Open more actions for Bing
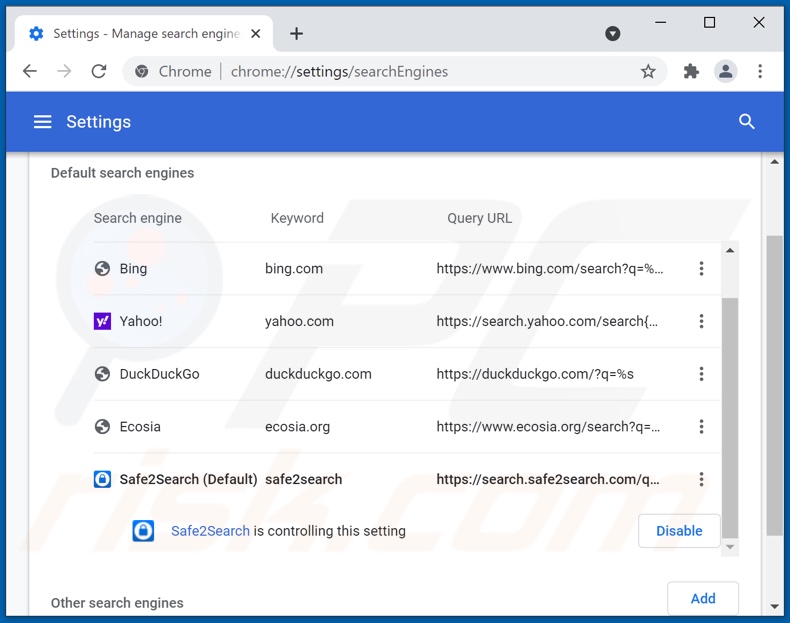Image resolution: width=790 pixels, height=623 pixels. pyautogui.click(x=701, y=268)
